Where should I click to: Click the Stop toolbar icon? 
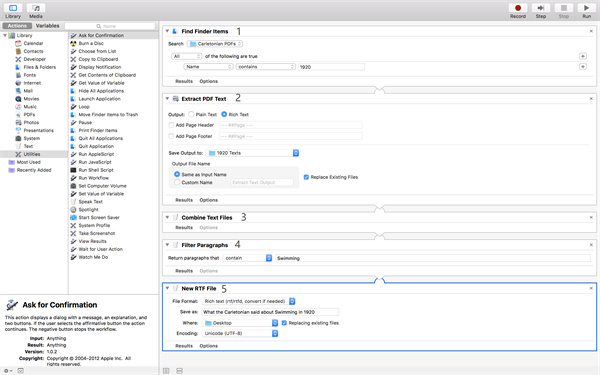pyautogui.click(x=564, y=8)
